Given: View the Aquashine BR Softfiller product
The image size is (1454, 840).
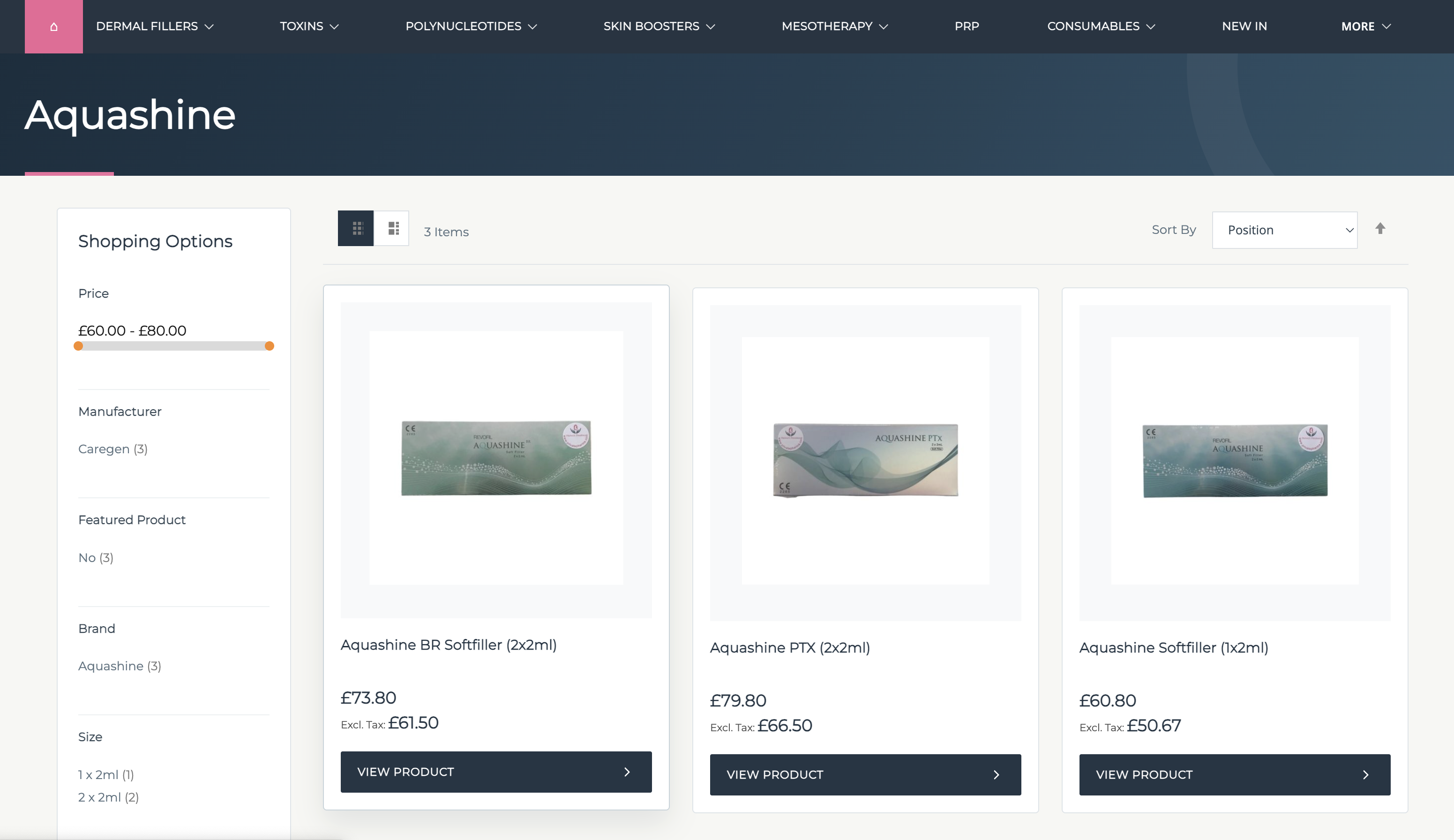Looking at the screenshot, I should click(496, 772).
